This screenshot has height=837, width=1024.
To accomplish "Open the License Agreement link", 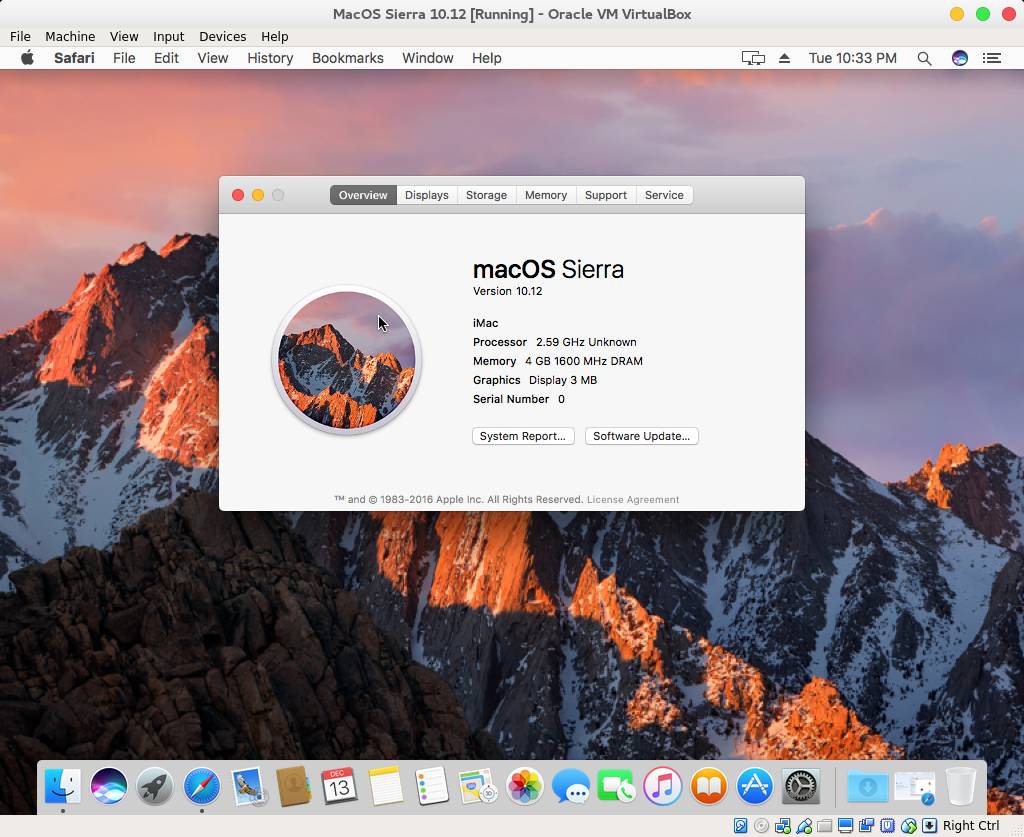I will pos(633,499).
